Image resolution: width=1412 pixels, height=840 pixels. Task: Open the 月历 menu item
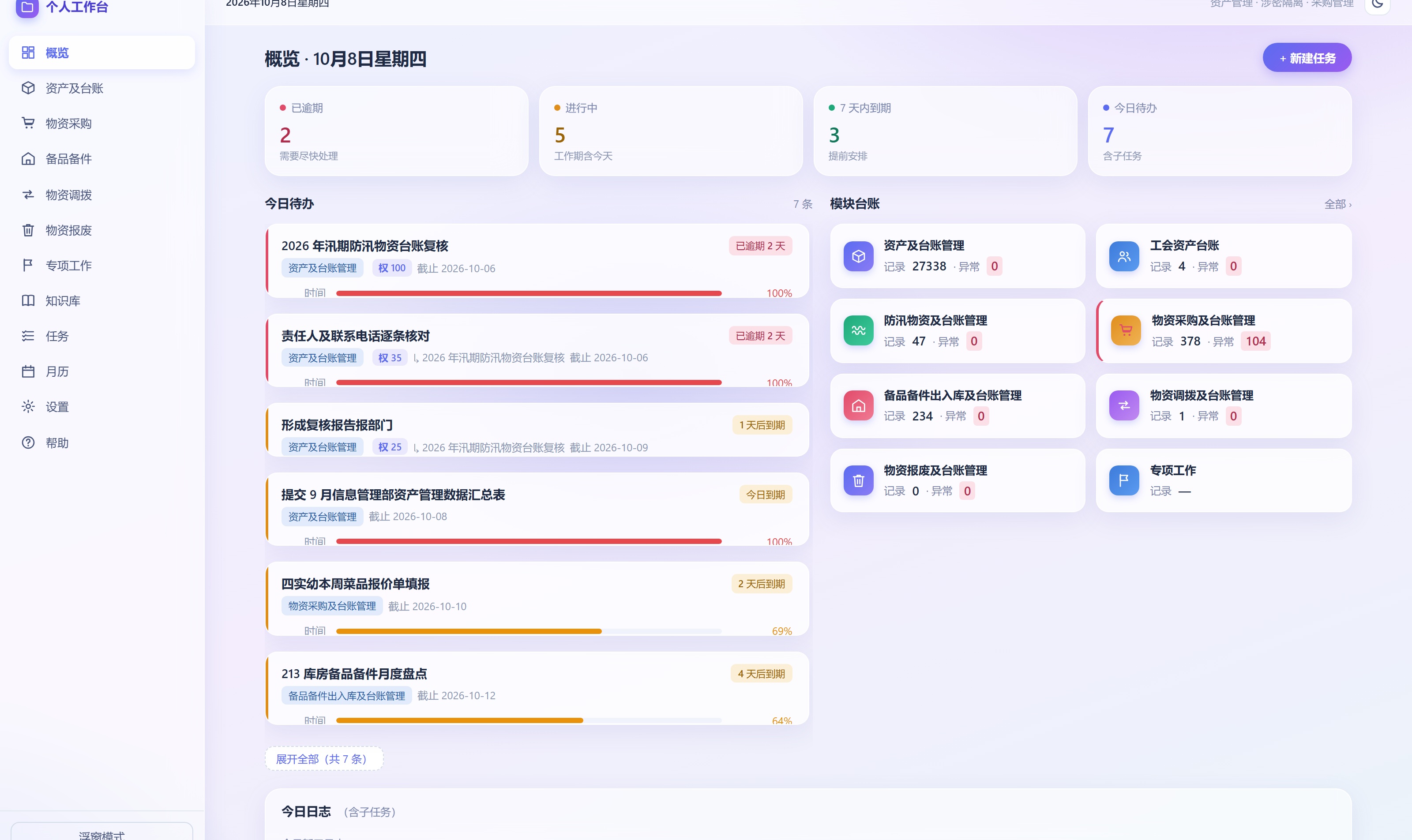(102, 371)
